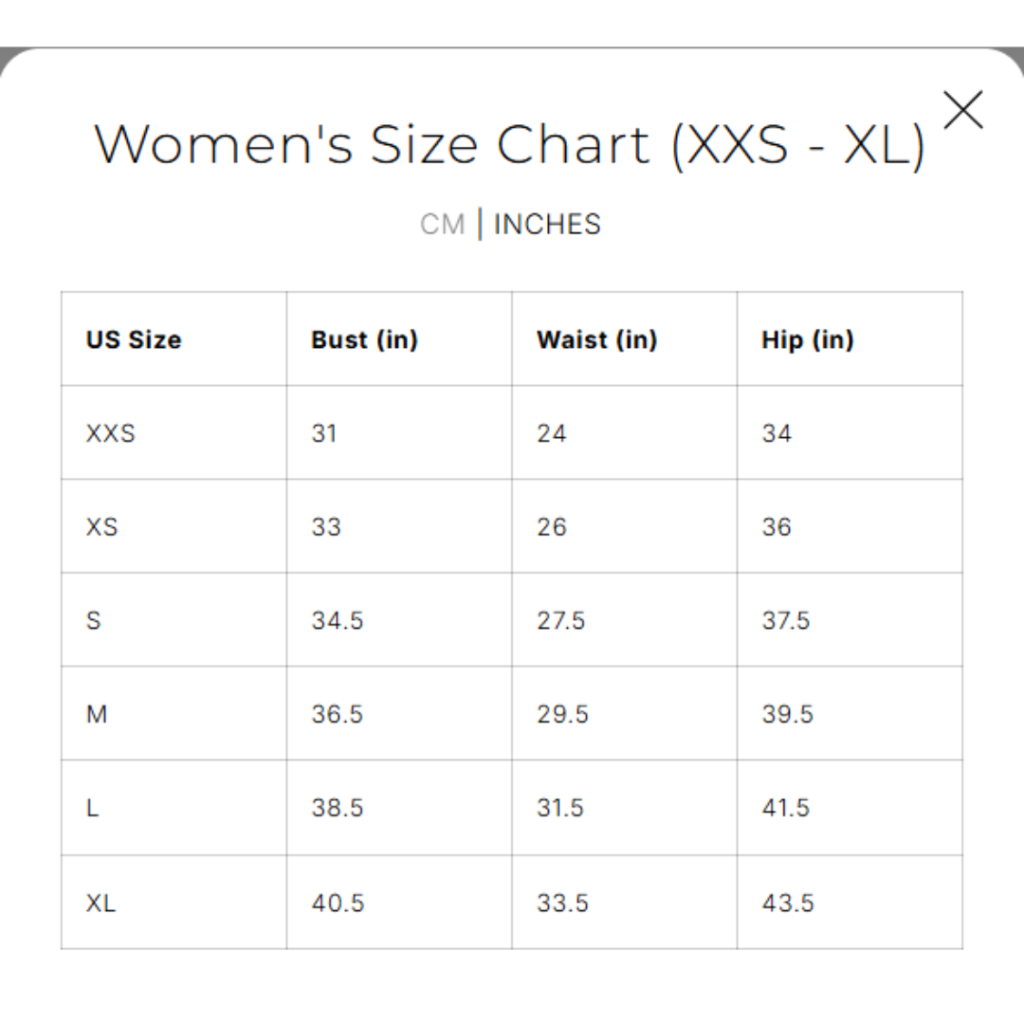Click the Waist (in) column header
The width and height of the screenshot is (1024, 1024).
click(x=596, y=340)
